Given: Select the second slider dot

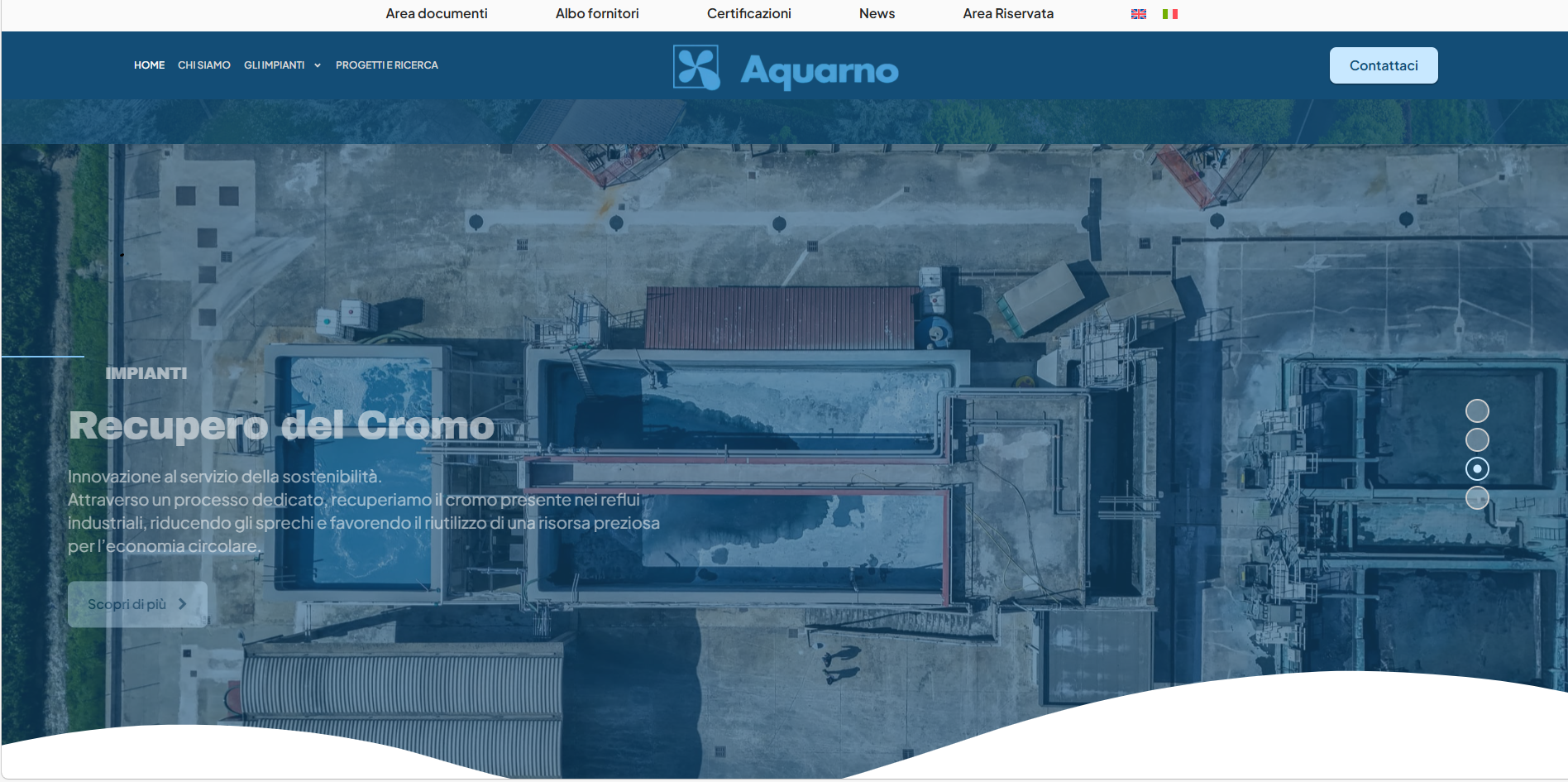Looking at the screenshot, I should point(1477,439).
